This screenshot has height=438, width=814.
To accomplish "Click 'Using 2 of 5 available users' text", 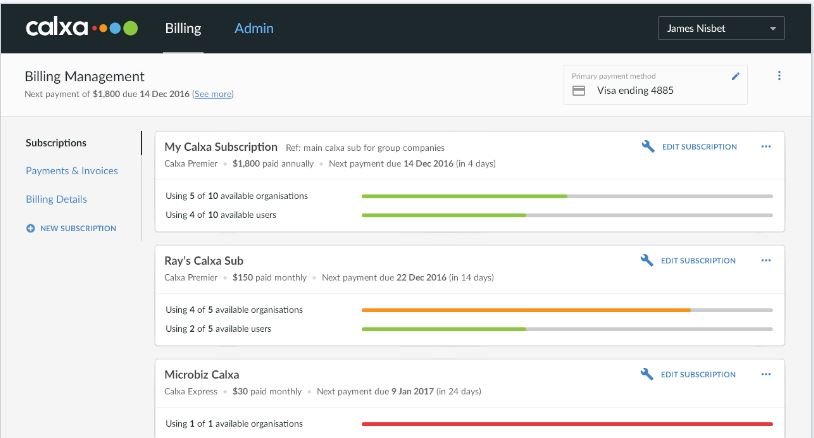I will point(218,328).
